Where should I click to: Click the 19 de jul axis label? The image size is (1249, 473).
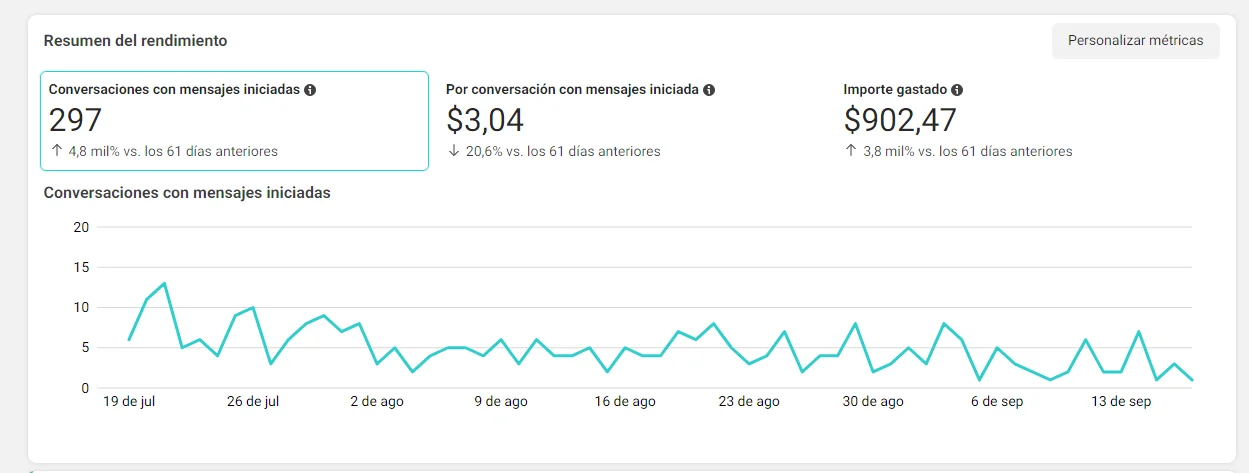130,402
